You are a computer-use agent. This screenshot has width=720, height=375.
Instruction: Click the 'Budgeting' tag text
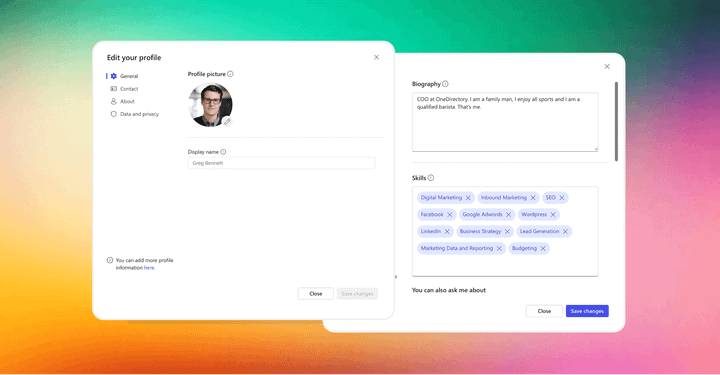pos(524,249)
